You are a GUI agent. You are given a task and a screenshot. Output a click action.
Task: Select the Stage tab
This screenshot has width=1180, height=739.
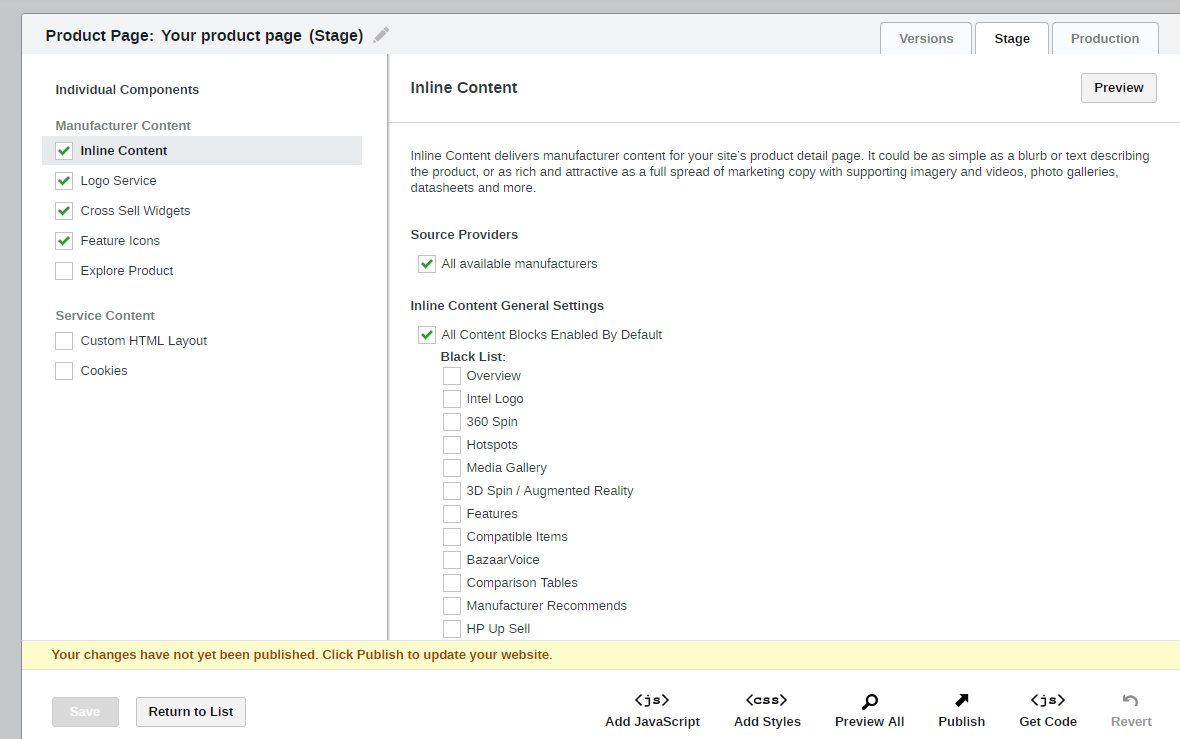coord(1011,38)
